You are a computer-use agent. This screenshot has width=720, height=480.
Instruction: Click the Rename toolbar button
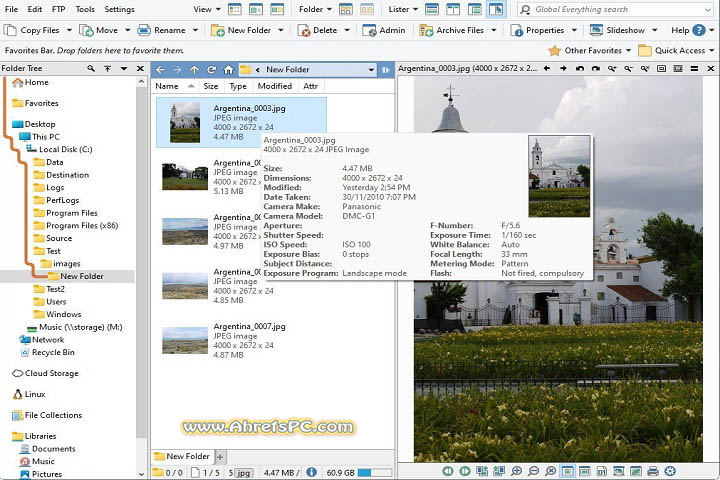point(162,30)
